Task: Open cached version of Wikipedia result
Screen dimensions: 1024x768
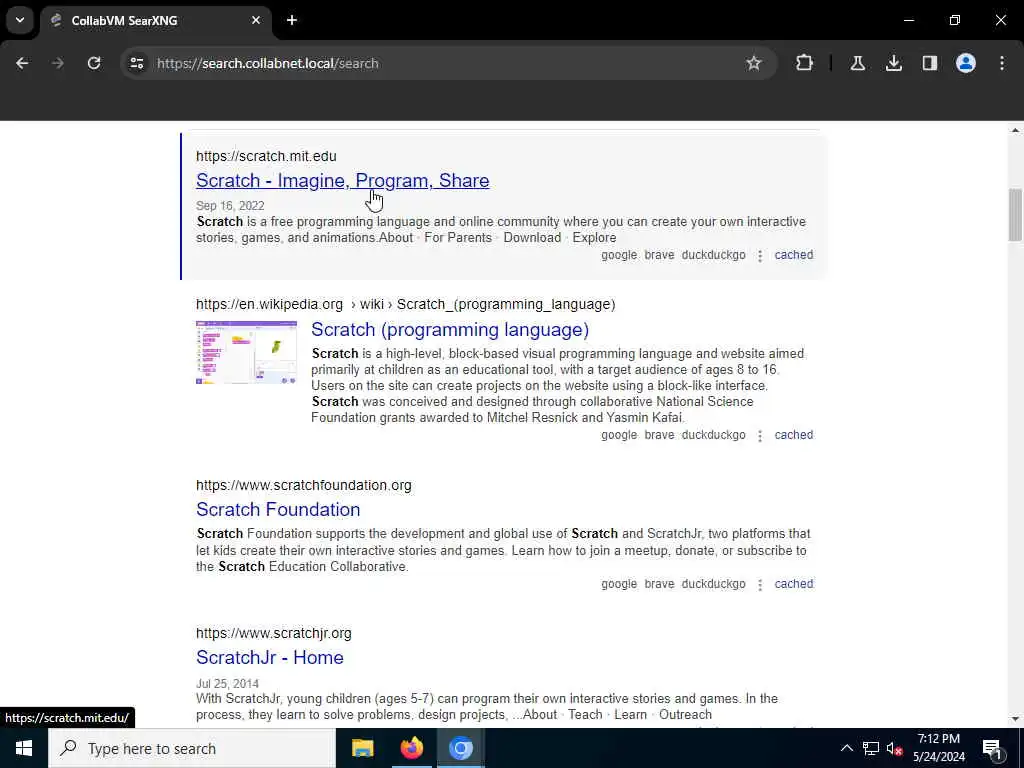Action: [x=793, y=435]
